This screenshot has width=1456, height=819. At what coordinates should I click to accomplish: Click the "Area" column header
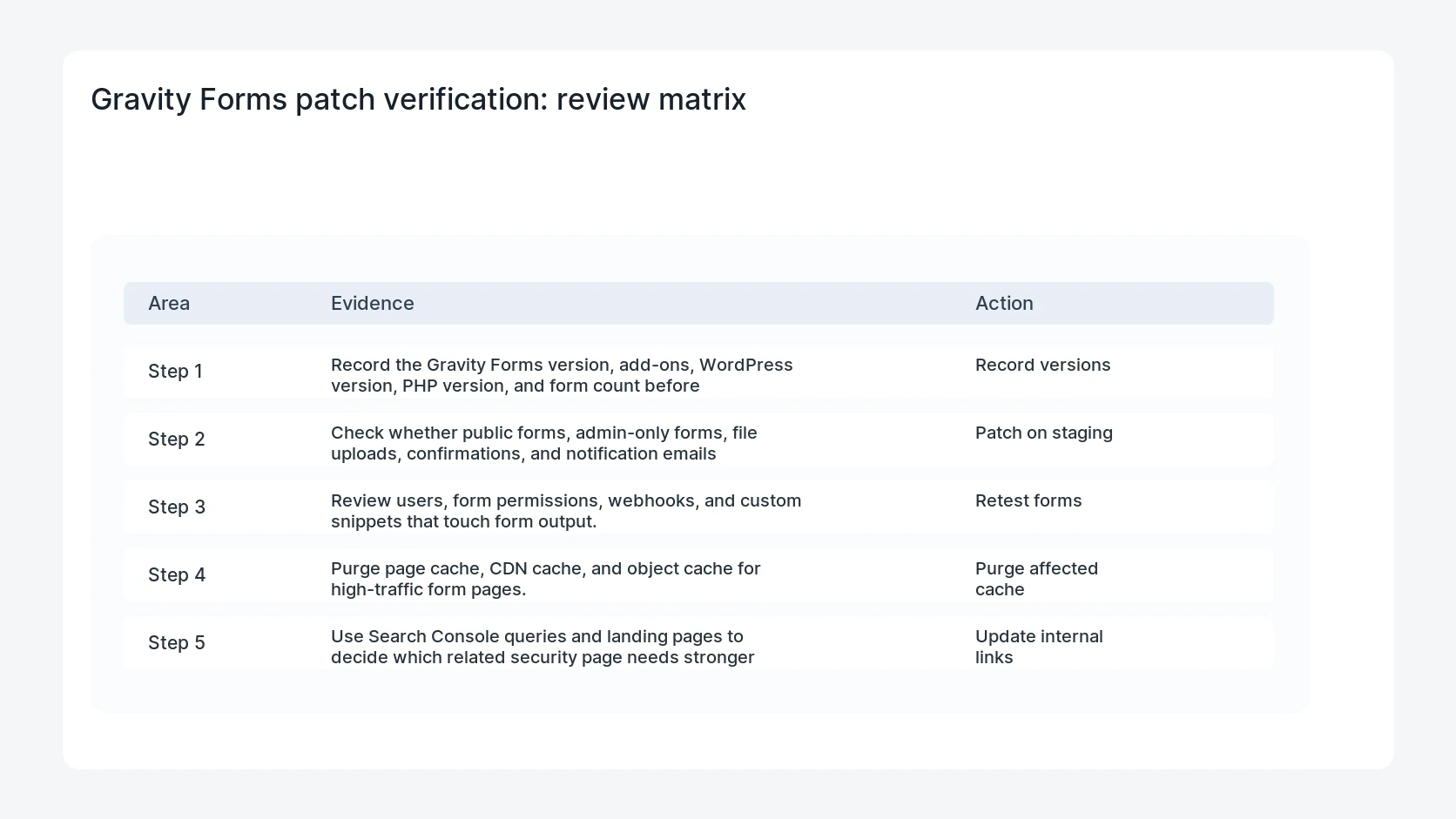pyautogui.click(x=169, y=303)
